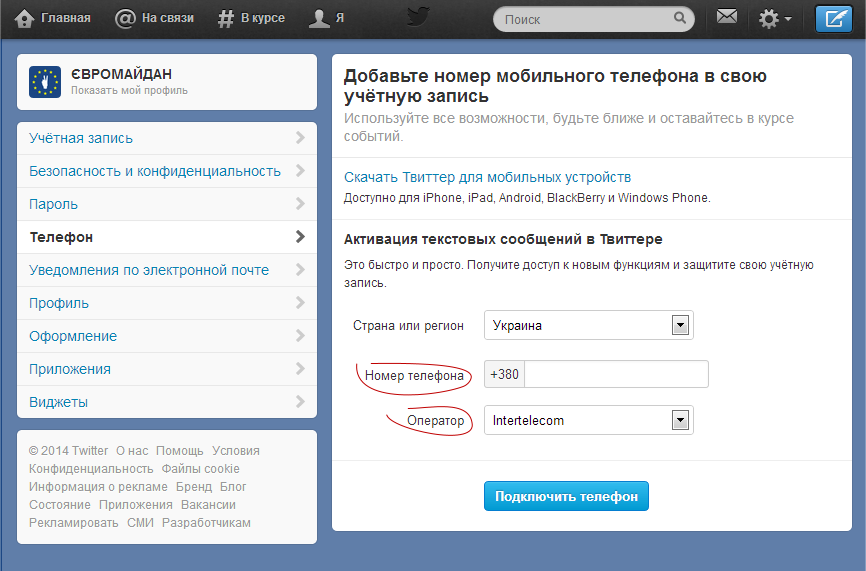Click chevron in Уведомления по электронной почте row
This screenshot has width=866, height=571.
(300, 269)
